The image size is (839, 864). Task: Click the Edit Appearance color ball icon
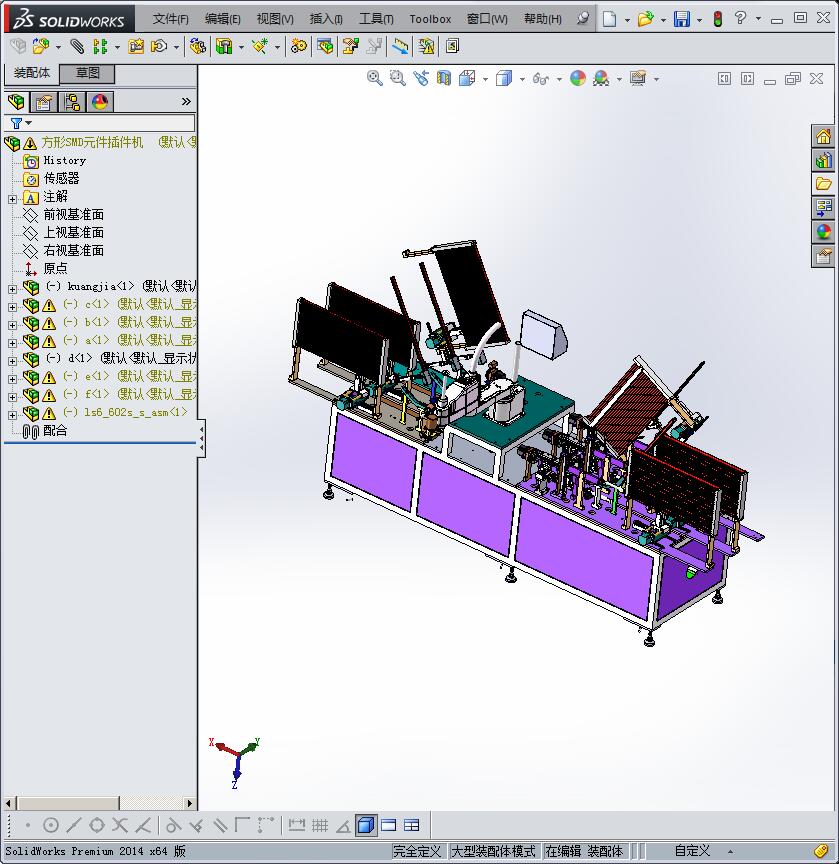(578, 78)
